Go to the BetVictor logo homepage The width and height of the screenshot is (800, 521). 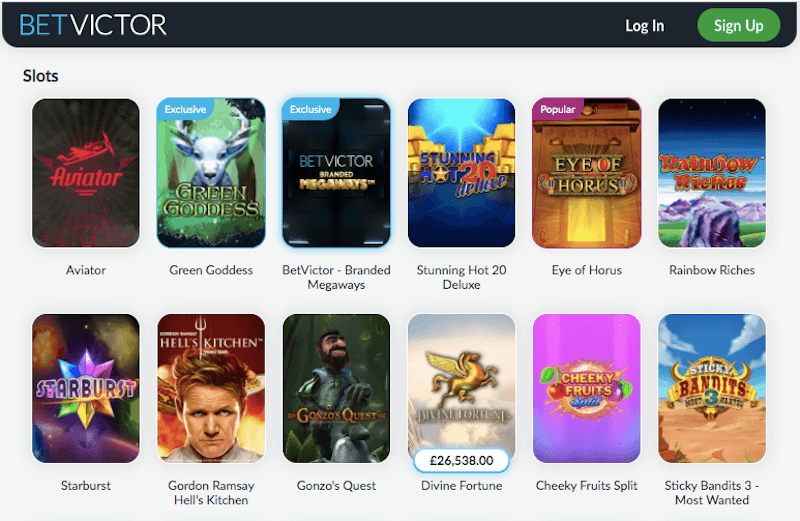93,25
